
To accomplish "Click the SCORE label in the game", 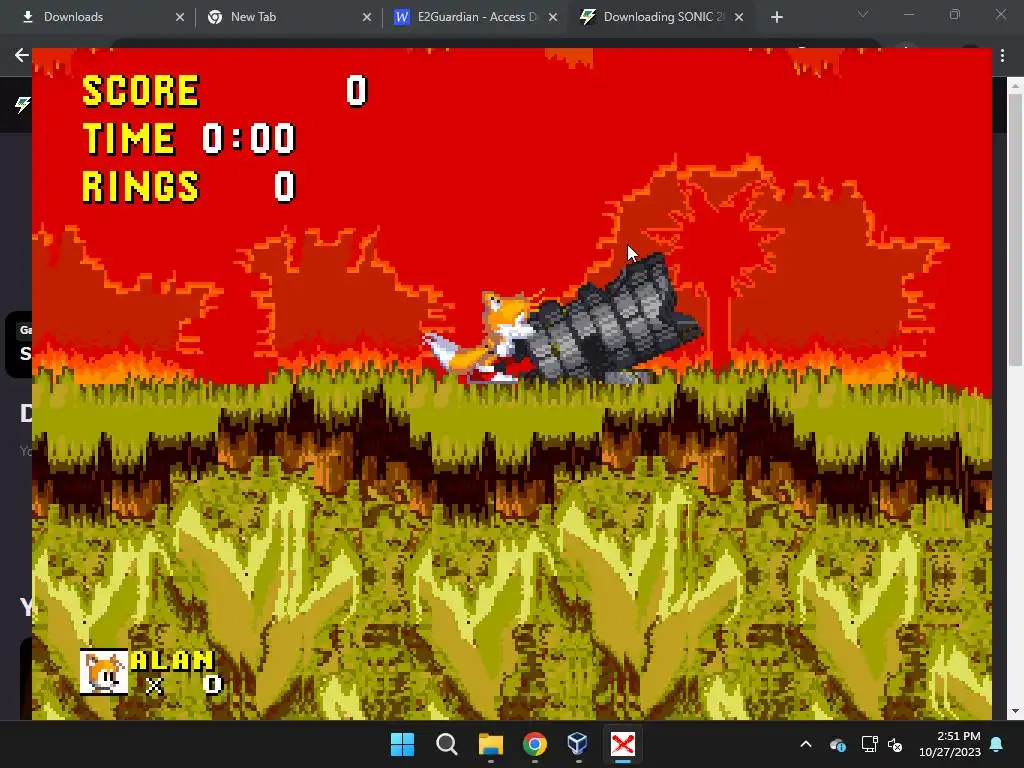I will 140,90.
